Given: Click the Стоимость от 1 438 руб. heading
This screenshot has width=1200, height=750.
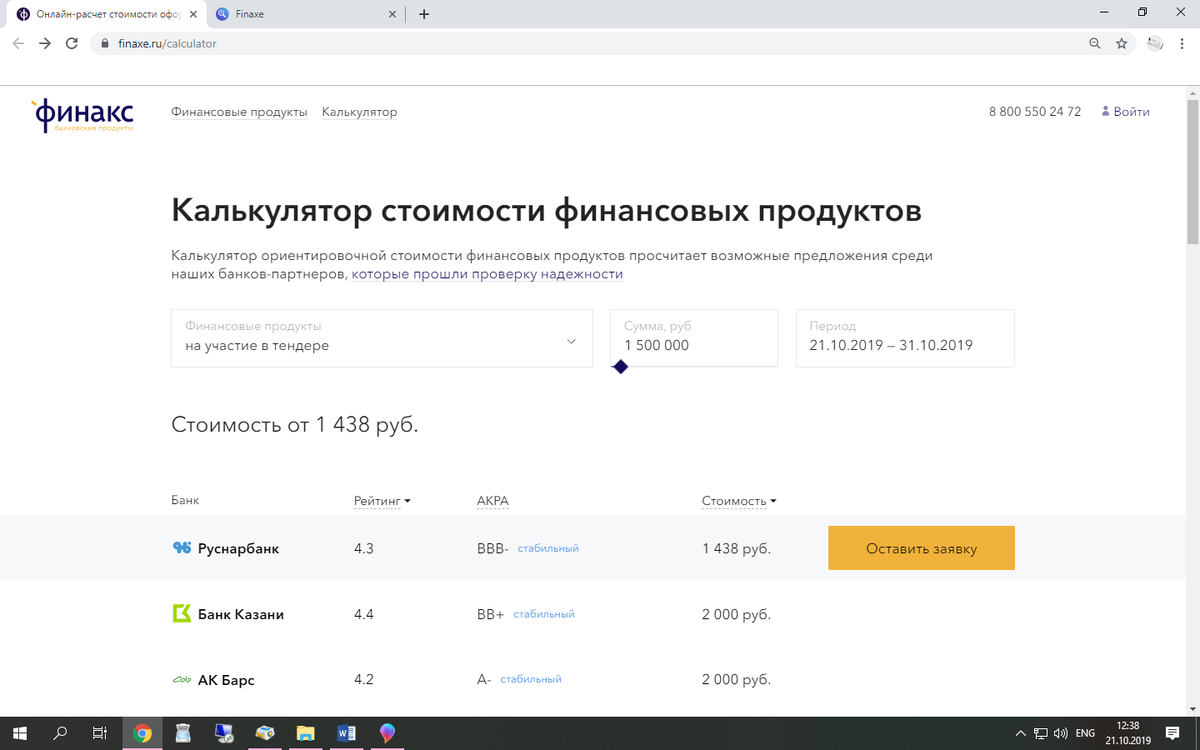Looking at the screenshot, I should (x=295, y=425).
